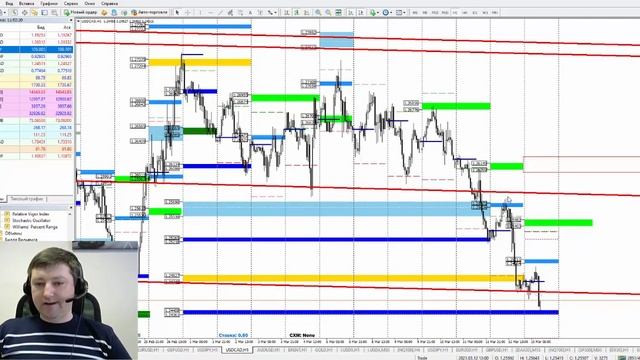The height and width of the screenshot is (360, 640).
Task: Toggle the Terminal panel toolbar icon
Action: pos(44,13)
